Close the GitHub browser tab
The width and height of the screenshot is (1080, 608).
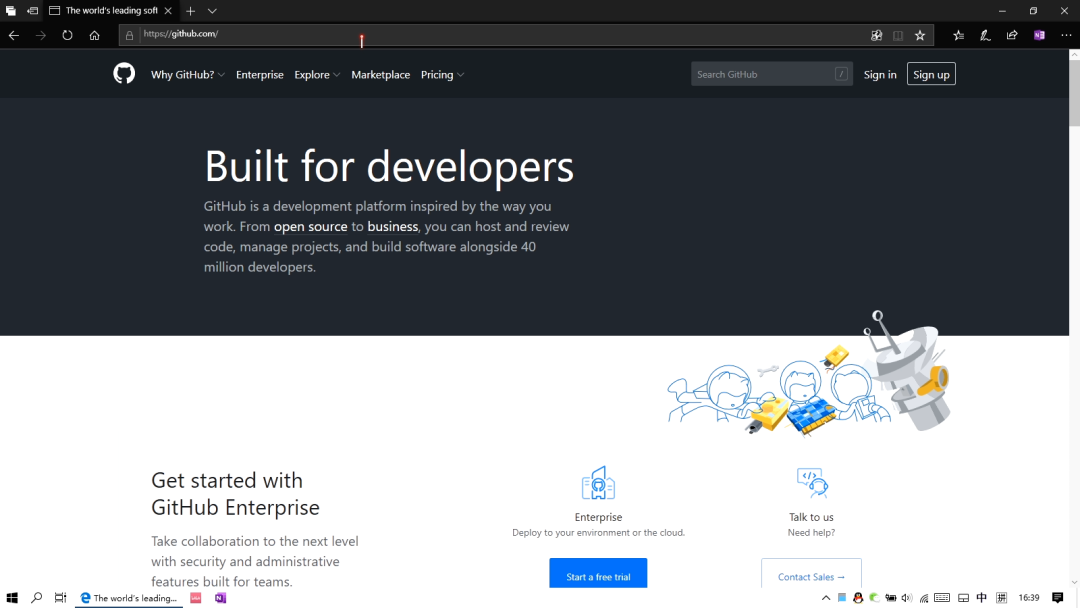click(x=168, y=10)
